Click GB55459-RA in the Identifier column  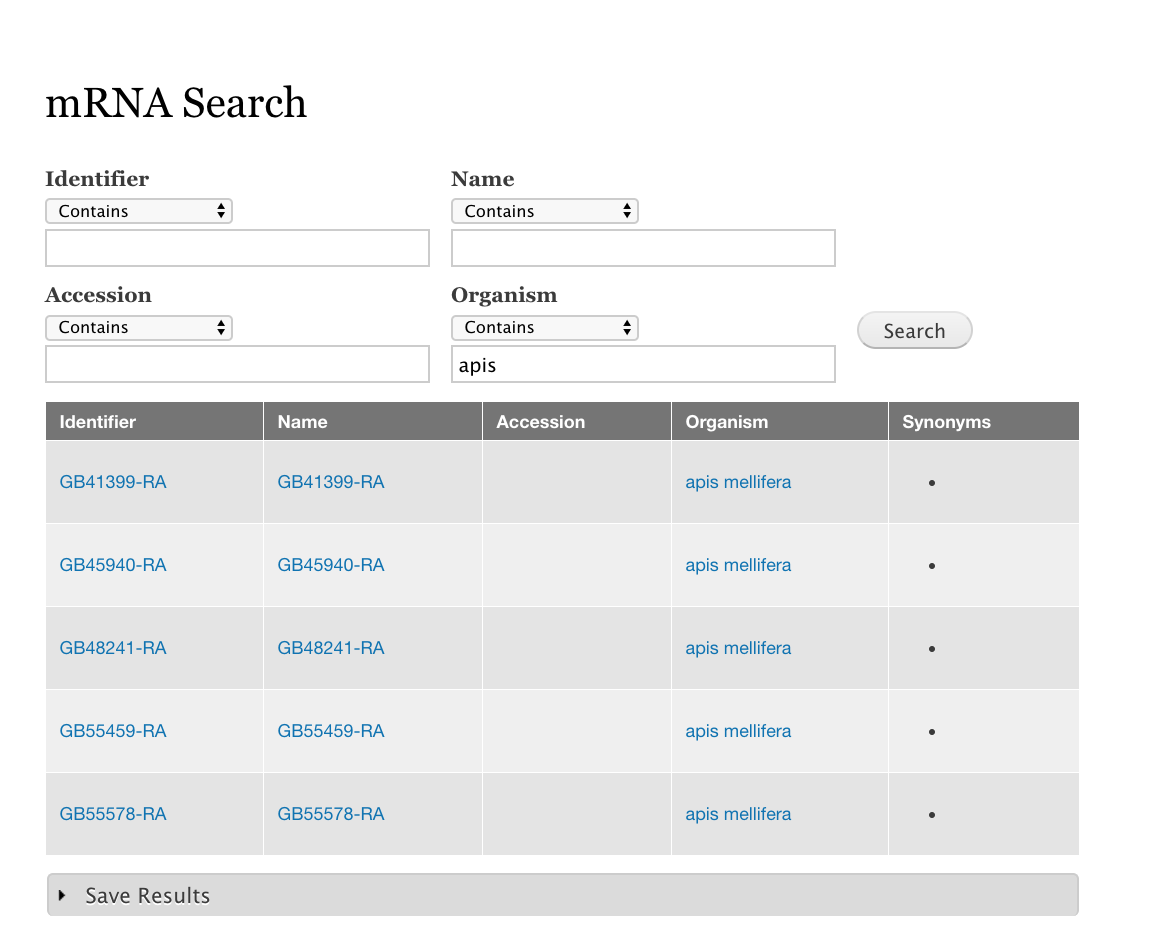coord(113,731)
